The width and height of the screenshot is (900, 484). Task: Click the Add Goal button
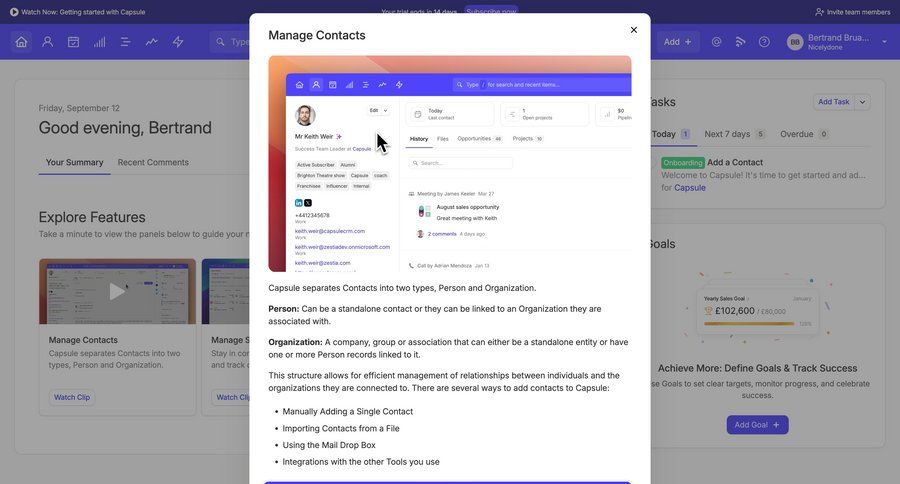pos(757,425)
